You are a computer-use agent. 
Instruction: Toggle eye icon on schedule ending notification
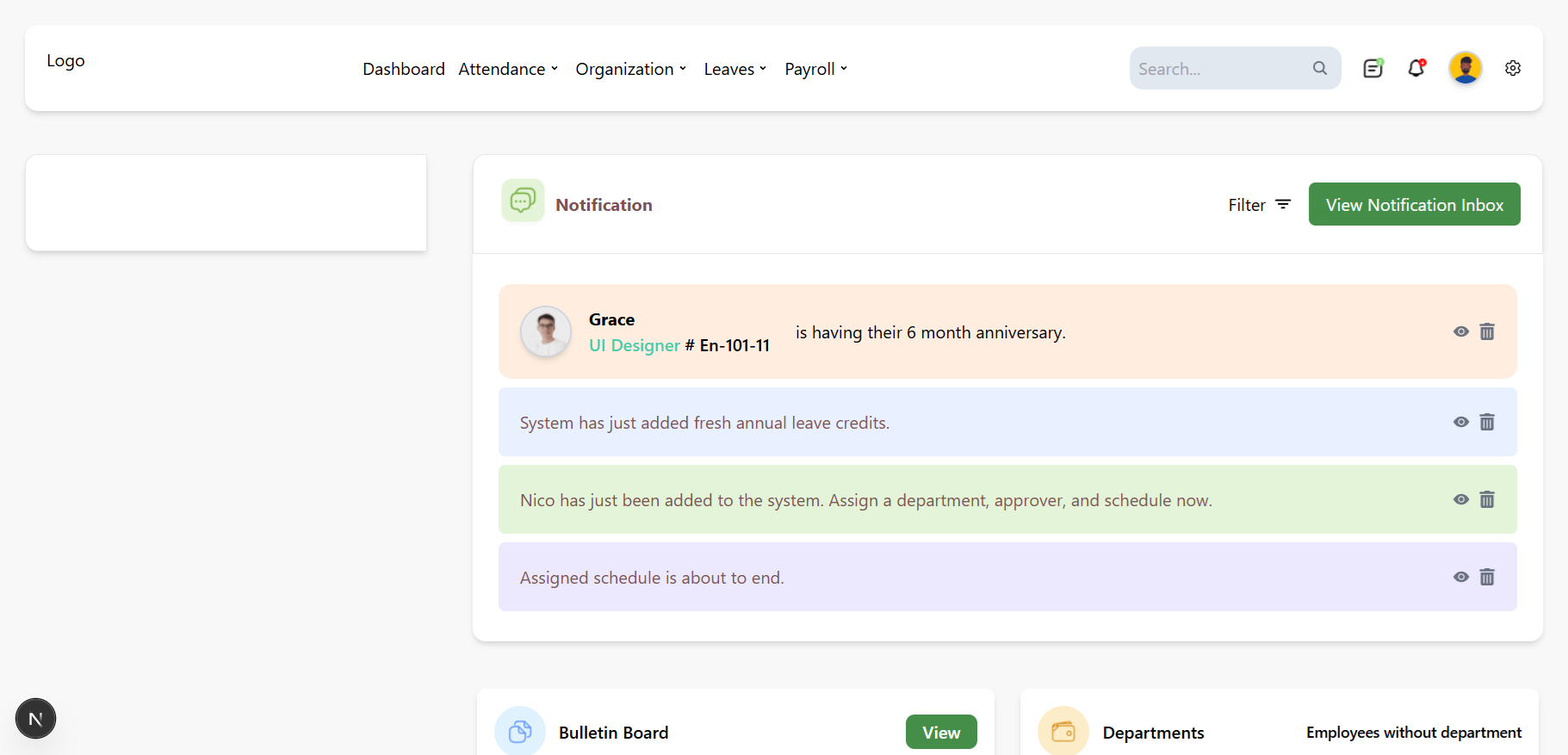(x=1461, y=577)
